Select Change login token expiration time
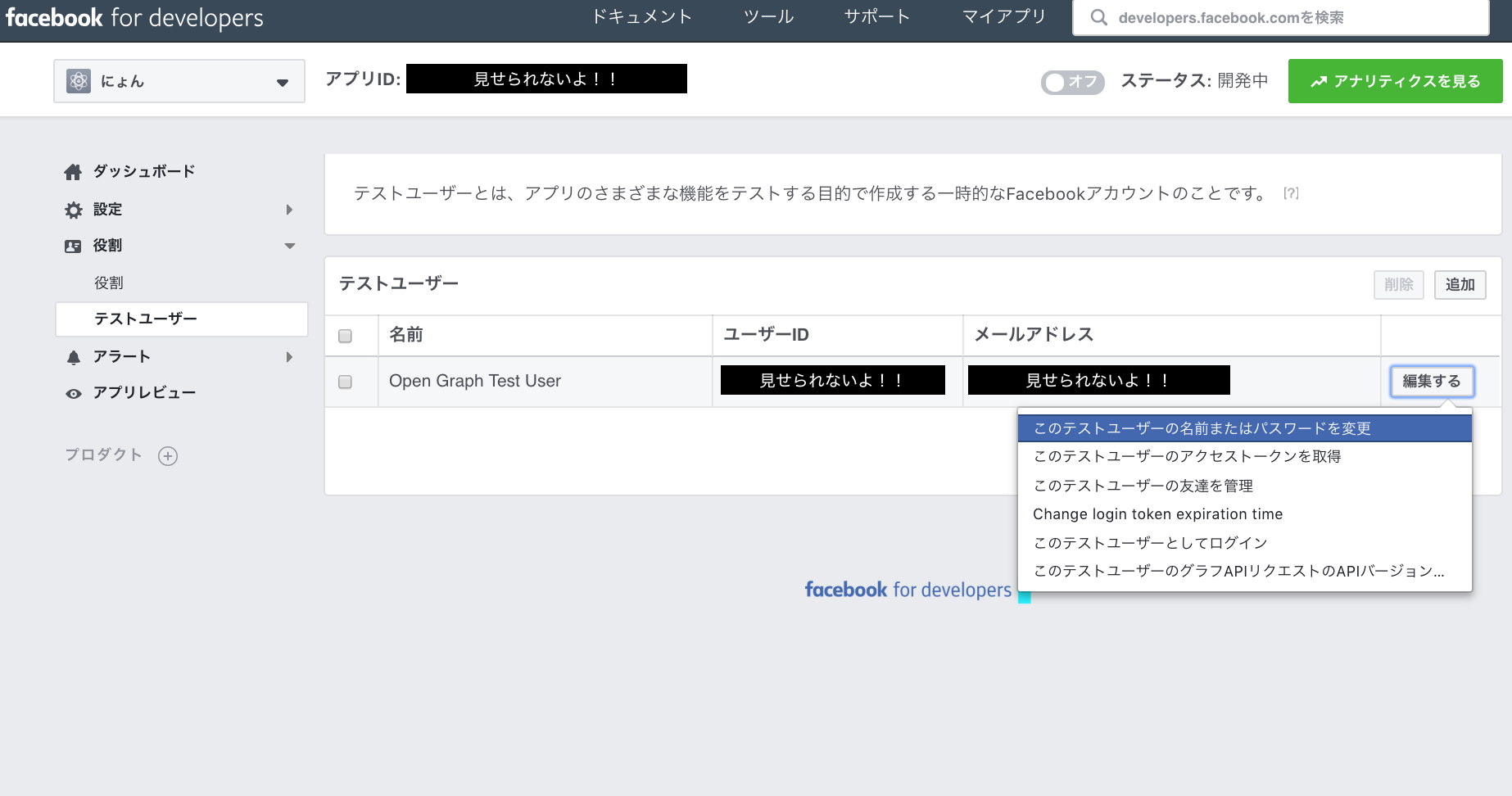 tap(1244, 514)
